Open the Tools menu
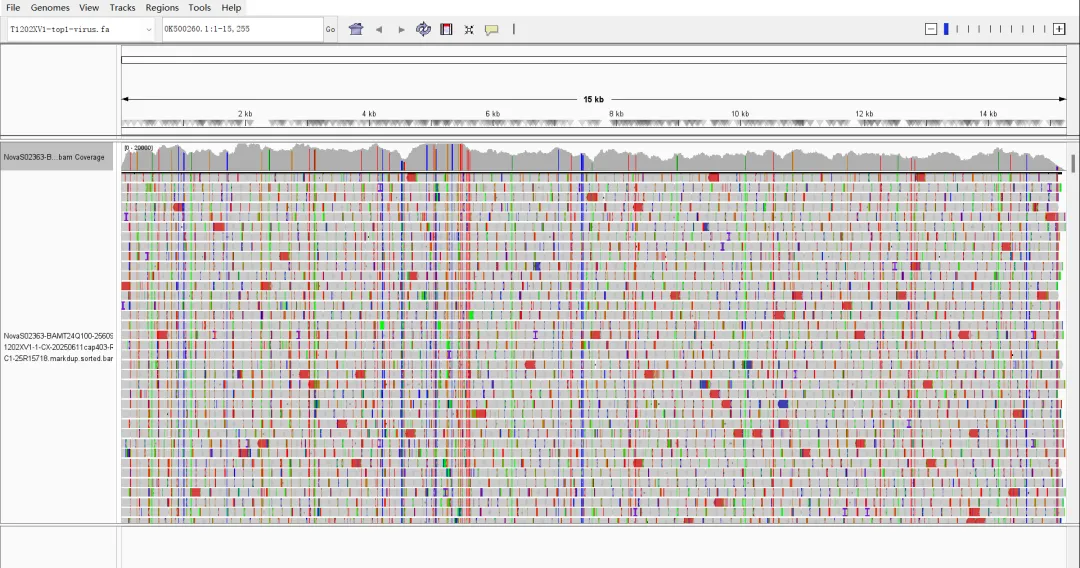 click(x=199, y=7)
